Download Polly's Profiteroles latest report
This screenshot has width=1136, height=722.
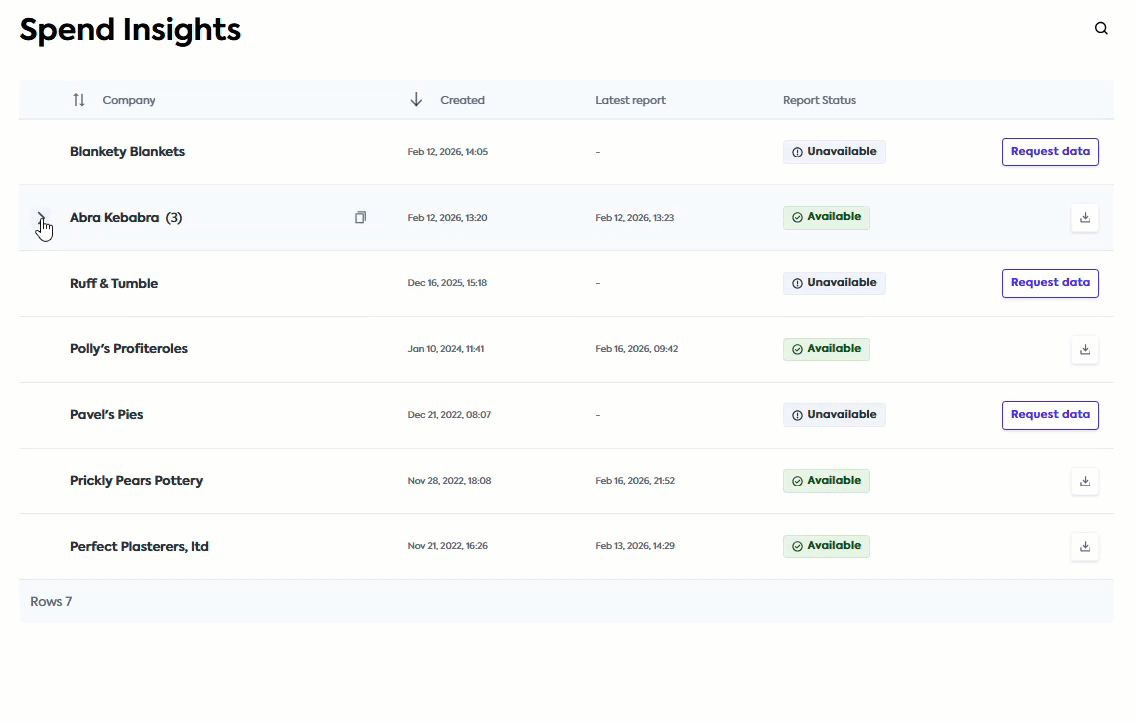[x=1085, y=349]
